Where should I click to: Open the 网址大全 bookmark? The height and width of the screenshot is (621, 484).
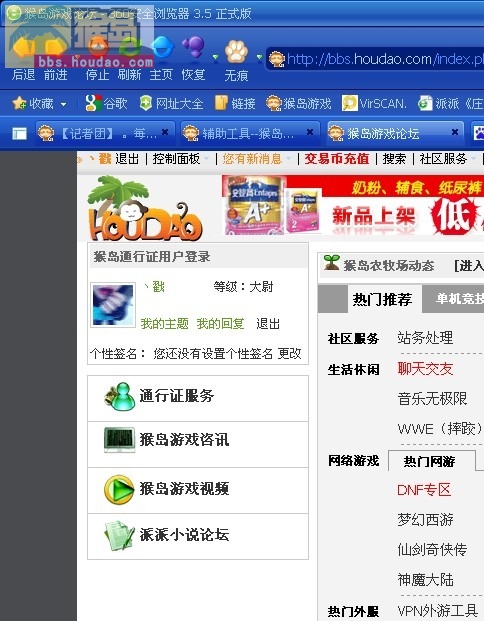pos(171,103)
